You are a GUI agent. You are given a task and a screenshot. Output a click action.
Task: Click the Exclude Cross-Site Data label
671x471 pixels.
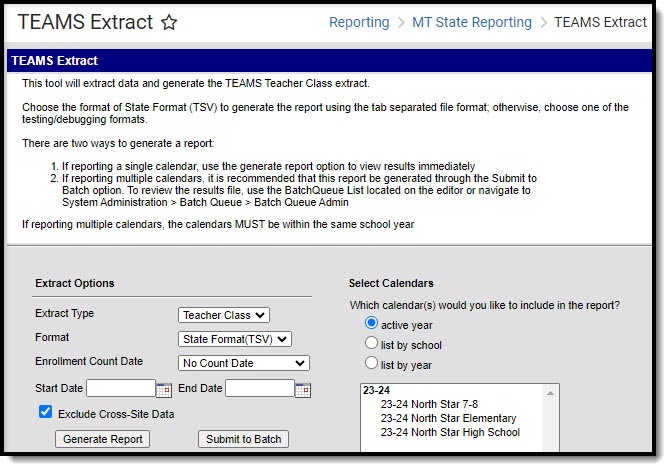[116, 414]
